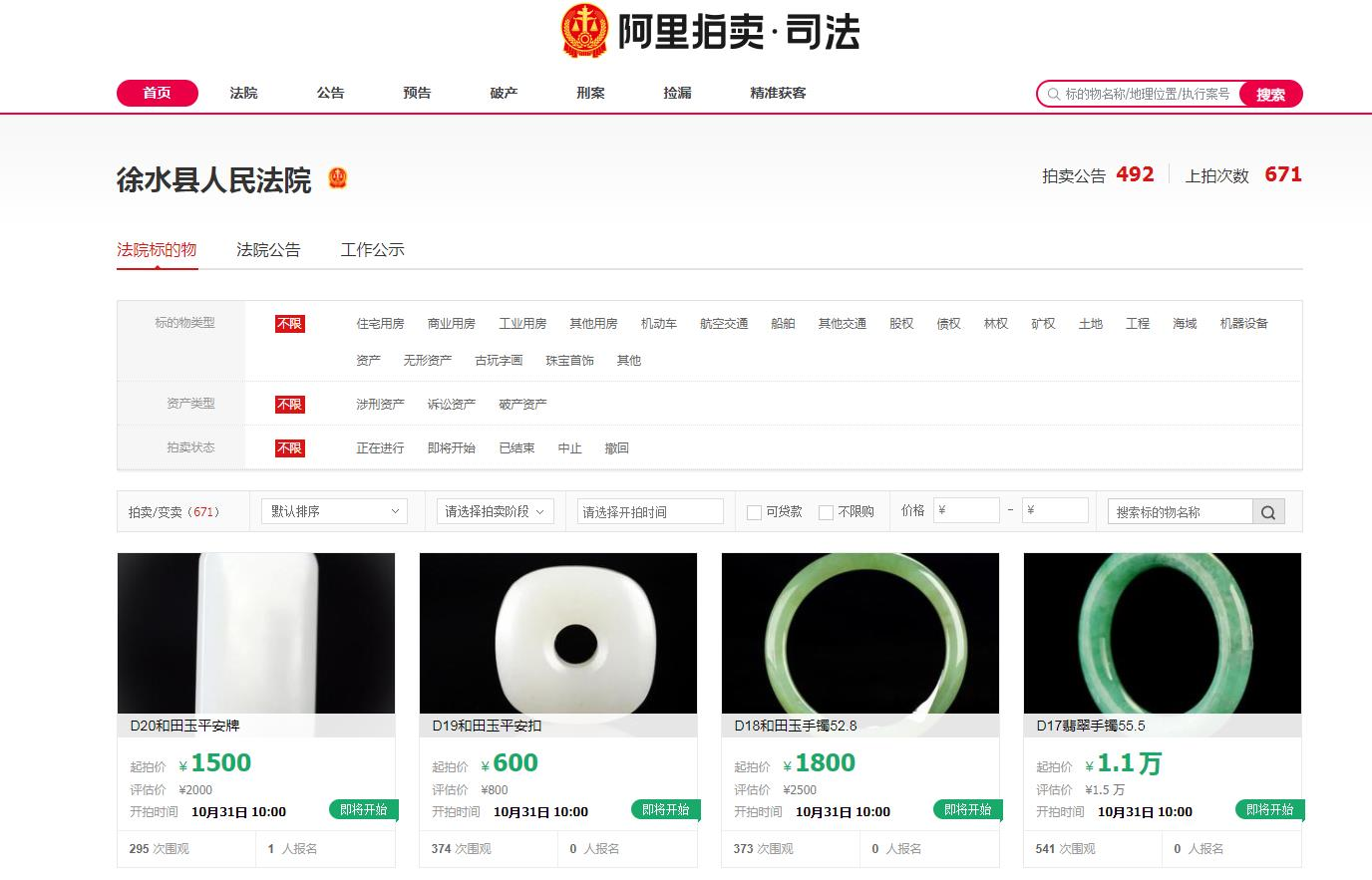Filter by 破产资产

tap(522, 405)
